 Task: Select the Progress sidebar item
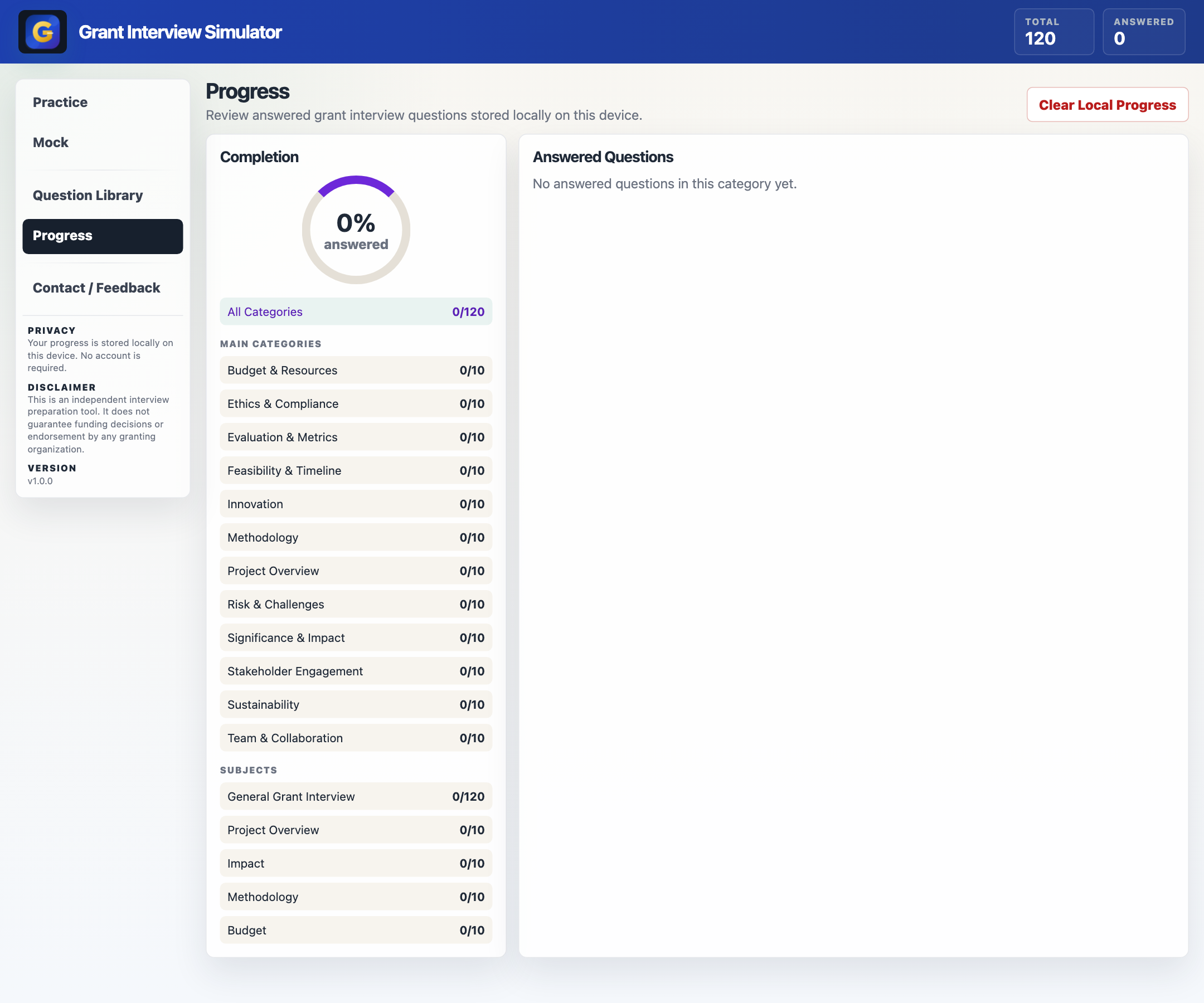click(x=103, y=236)
